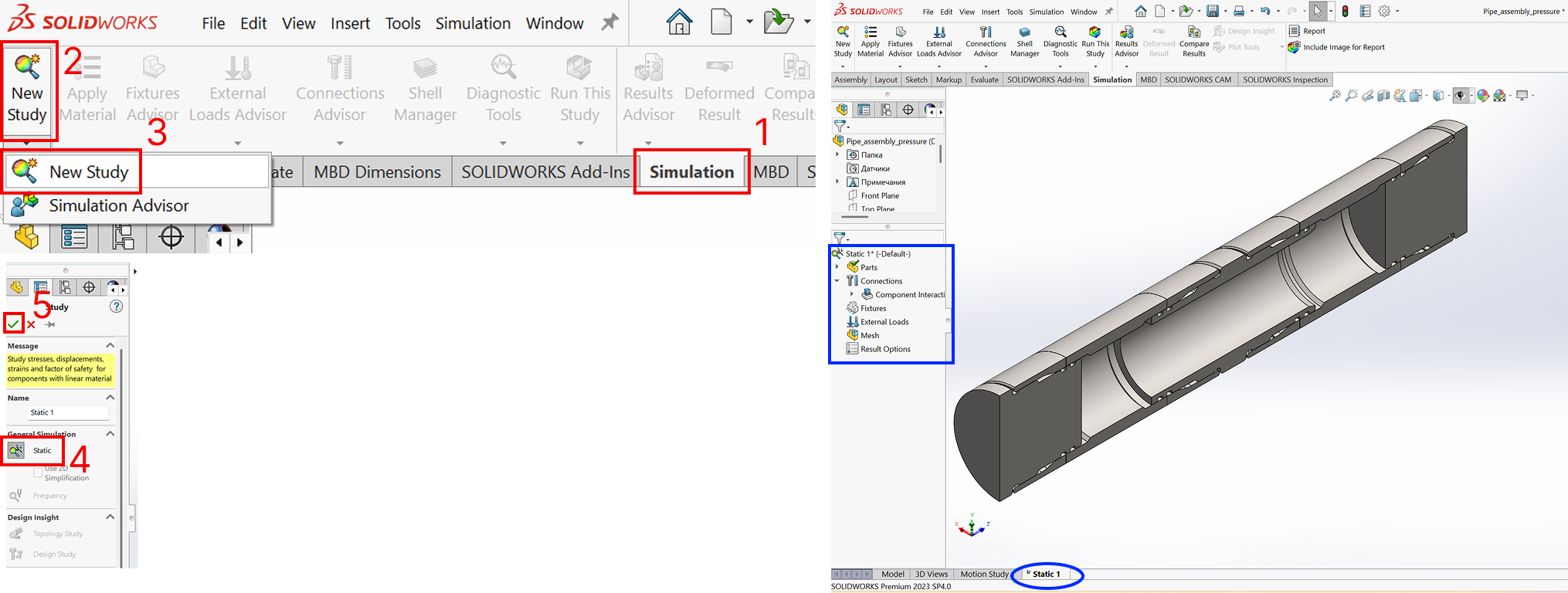Click Rebuild traffic light icon
Viewport: 1568px width, 593px height.
[x=1346, y=11]
